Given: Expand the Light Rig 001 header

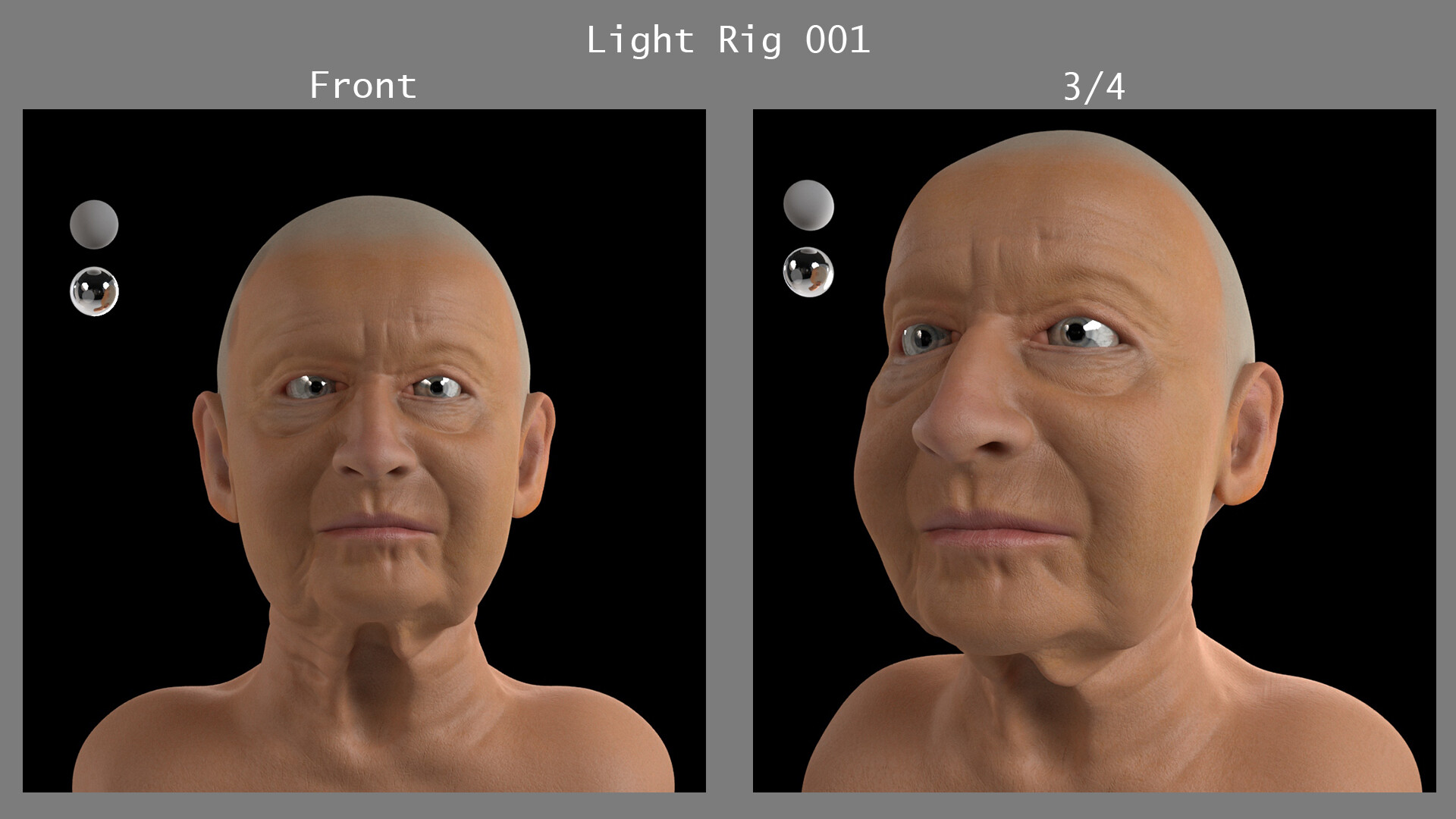Looking at the screenshot, I should click(728, 39).
